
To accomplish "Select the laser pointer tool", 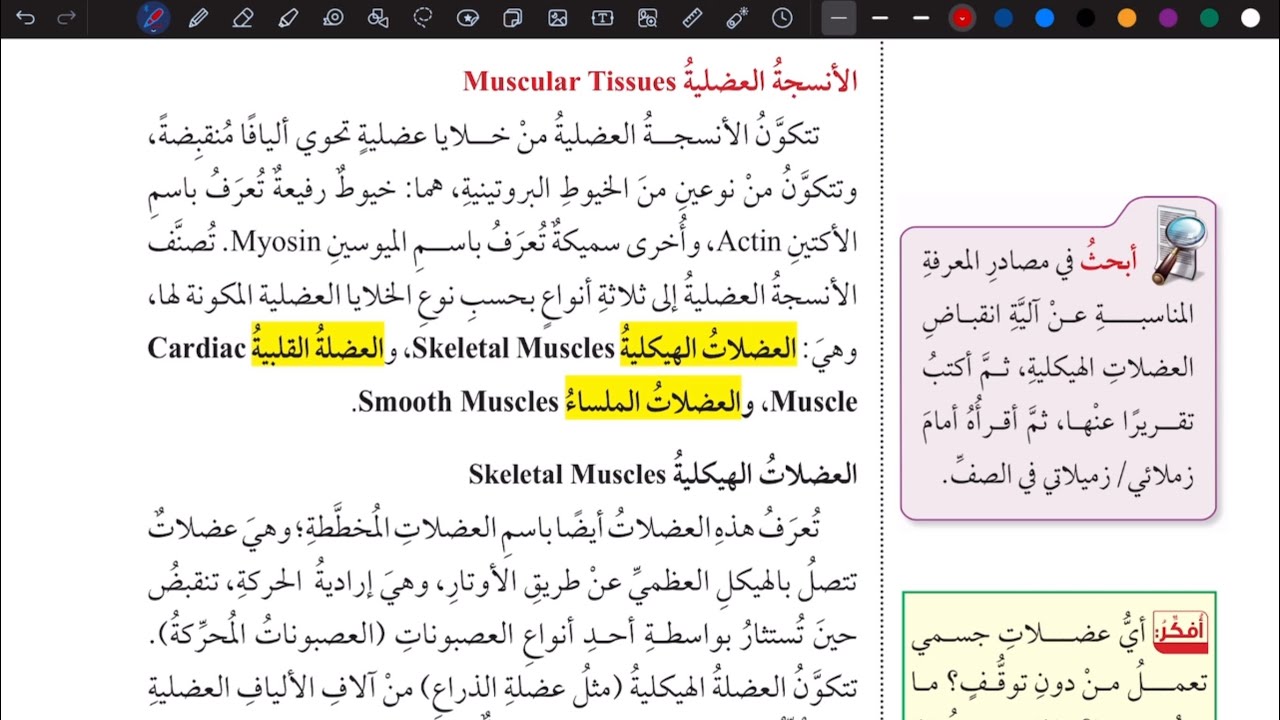I will click(737, 18).
